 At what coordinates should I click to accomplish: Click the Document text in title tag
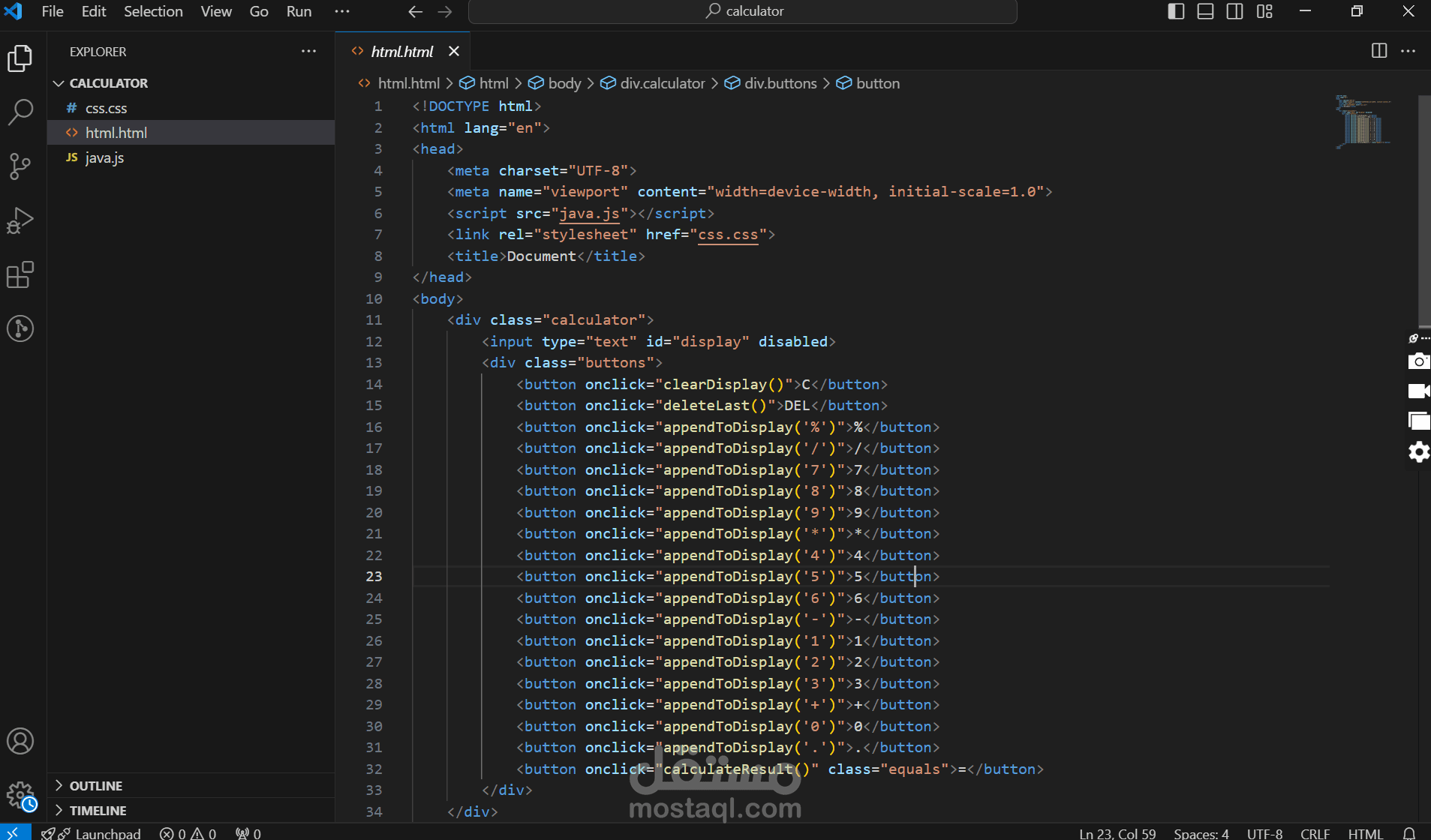click(541, 256)
